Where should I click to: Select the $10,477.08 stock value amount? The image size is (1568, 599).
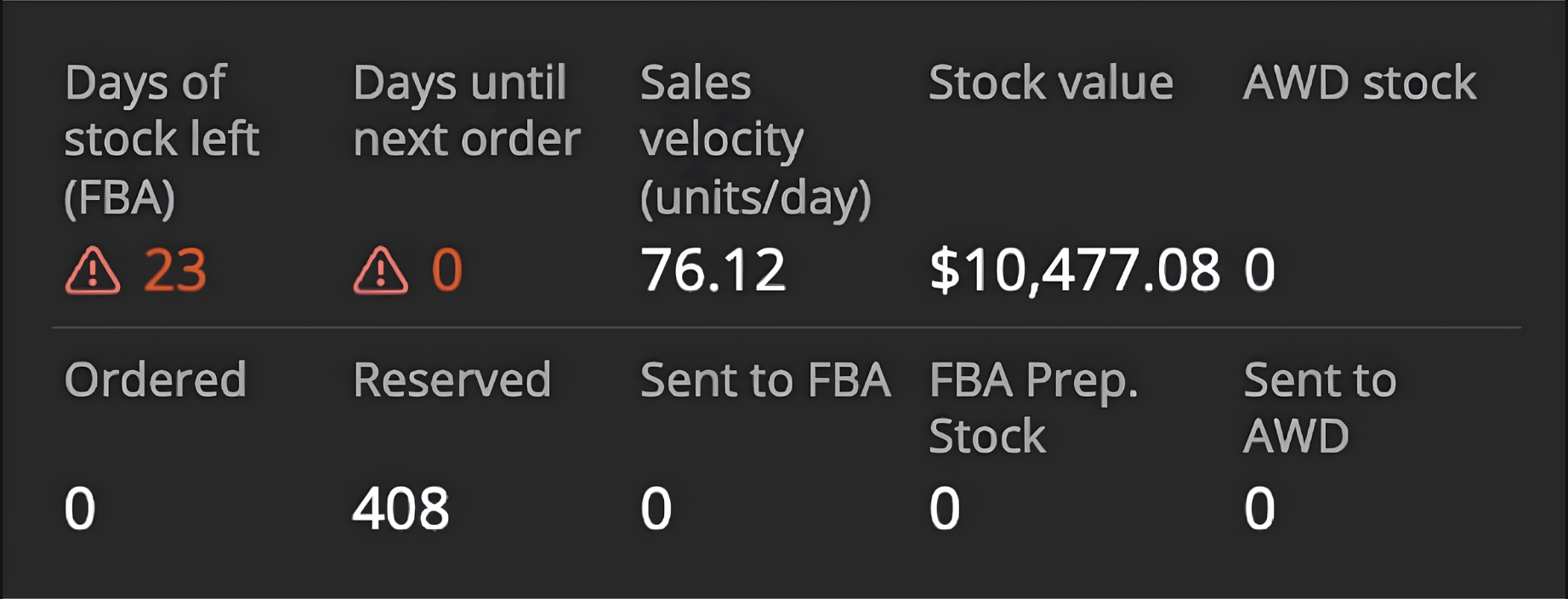coord(1074,271)
